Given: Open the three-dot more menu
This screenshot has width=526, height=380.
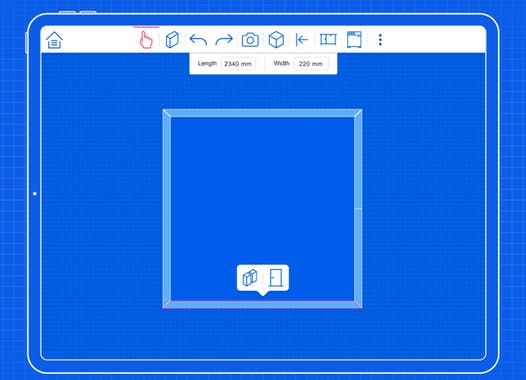Looking at the screenshot, I should click(x=380, y=40).
